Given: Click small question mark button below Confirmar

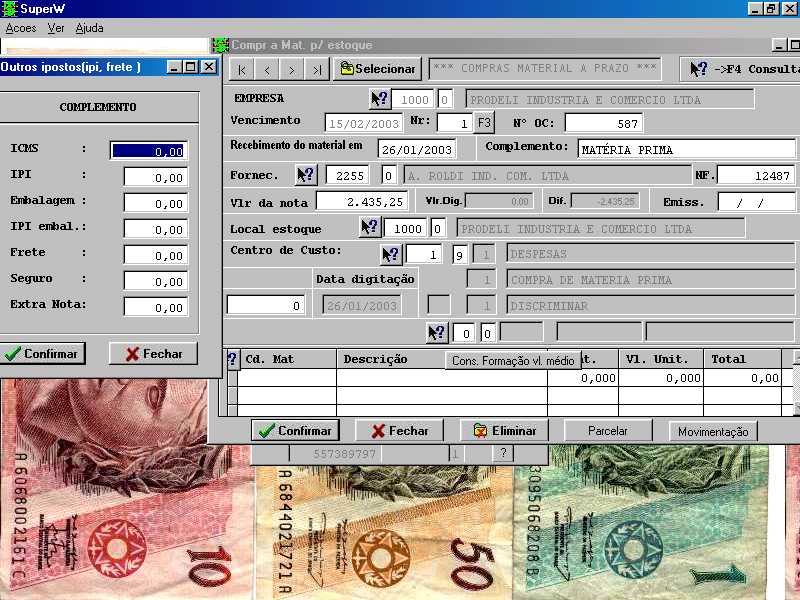Looking at the screenshot, I should click(503, 453).
